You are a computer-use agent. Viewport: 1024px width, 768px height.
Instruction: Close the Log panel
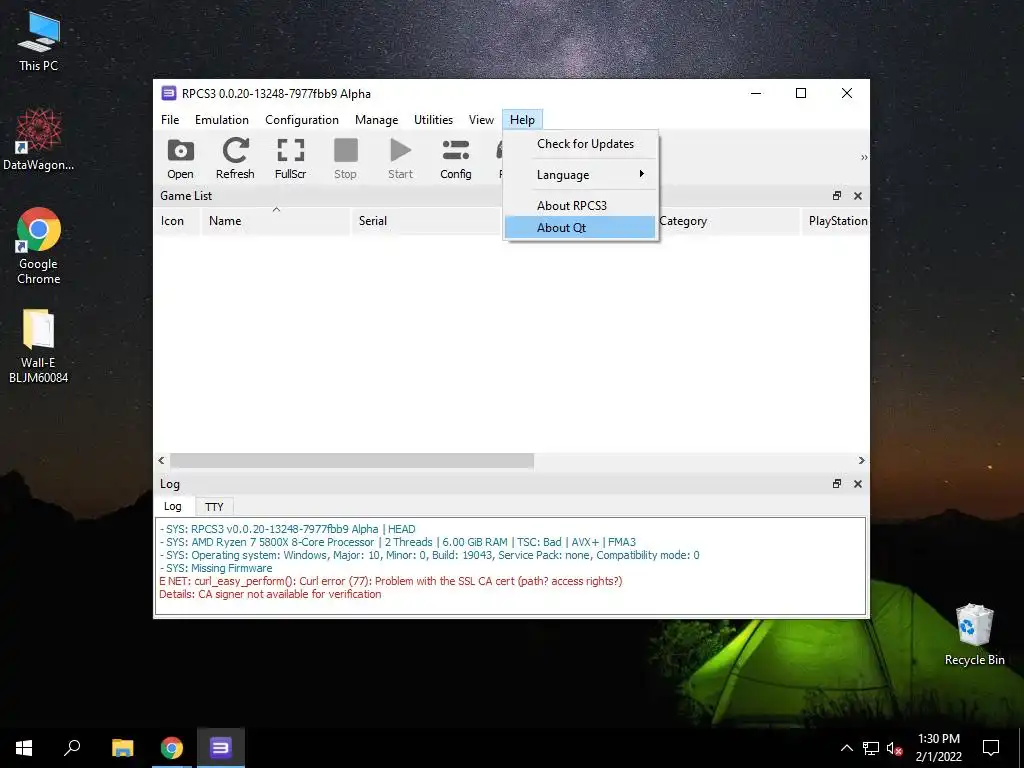pyautogui.click(x=857, y=484)
